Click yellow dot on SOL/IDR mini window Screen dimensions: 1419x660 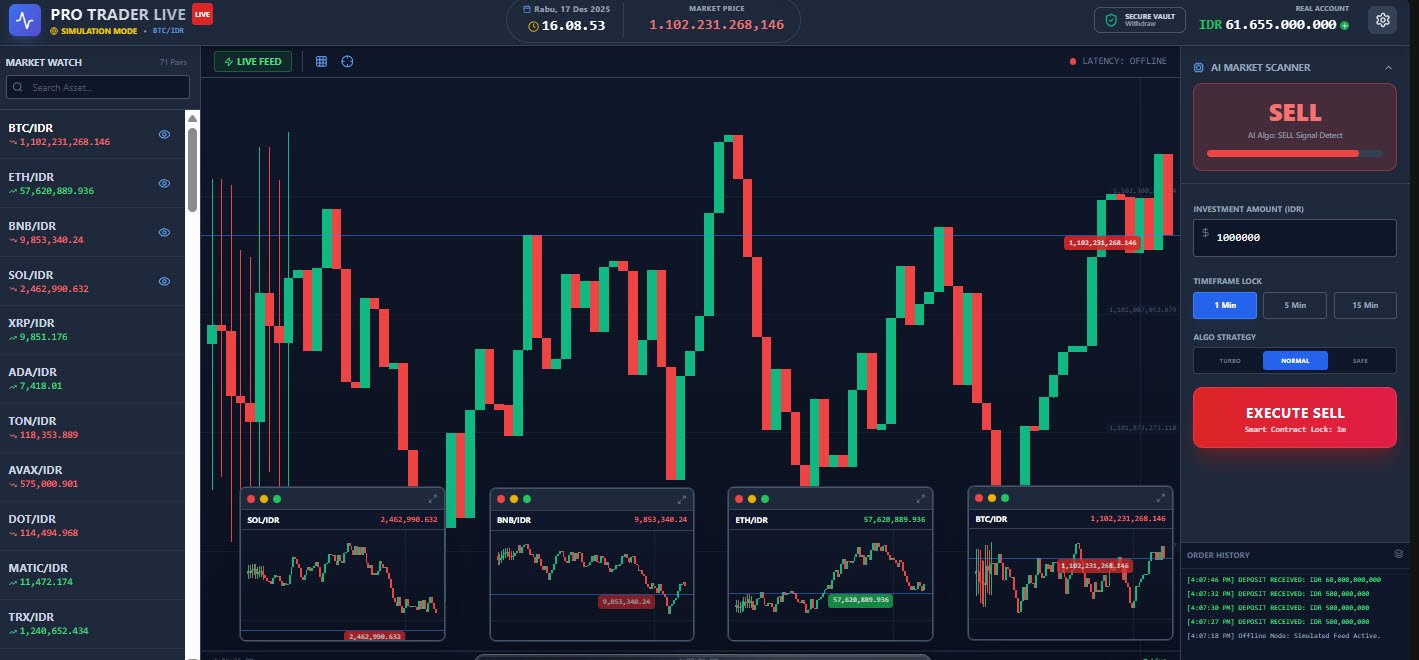point(264,498)
